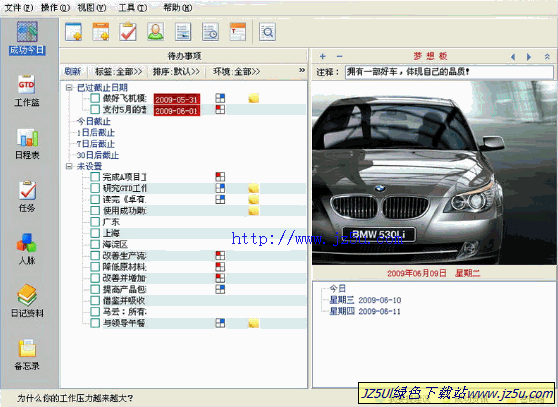This screenshot has width=558, height=407.
Task: Check the 上海 task checkbox
Action: 95,233
